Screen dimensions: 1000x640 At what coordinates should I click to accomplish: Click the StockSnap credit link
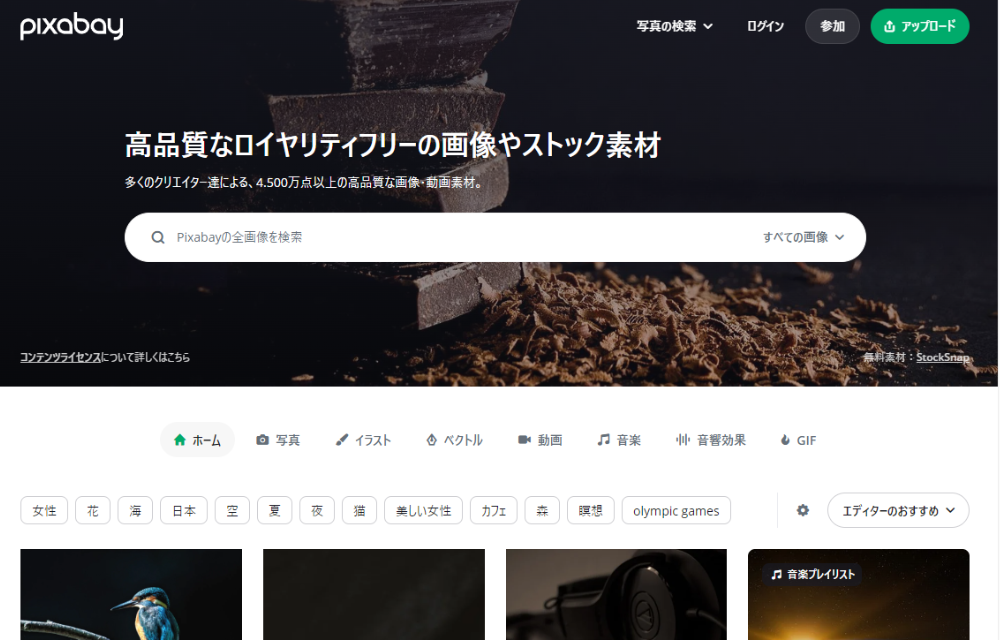tap(942, 357)
